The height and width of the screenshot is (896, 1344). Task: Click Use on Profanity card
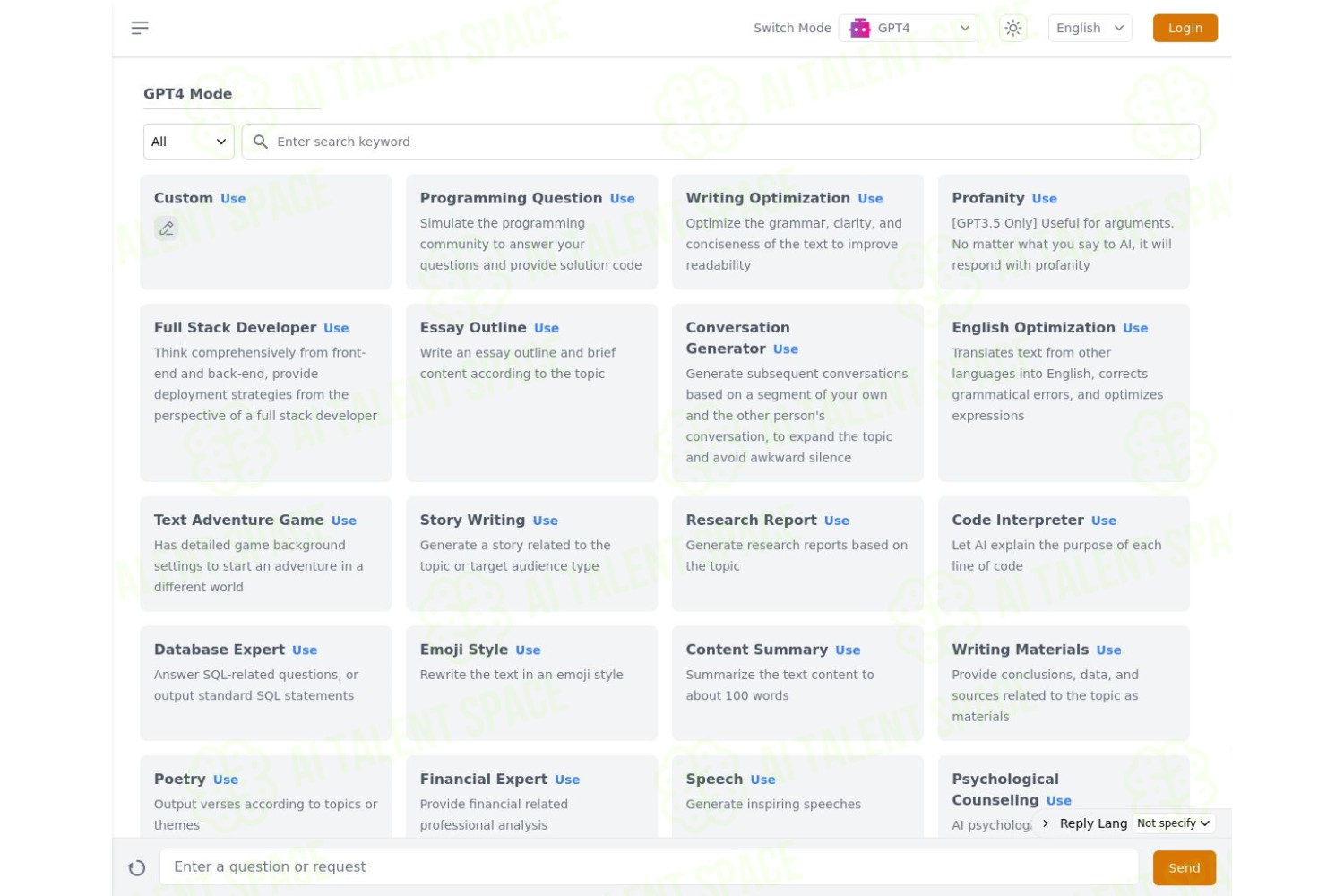click(x=1044, y=199)
